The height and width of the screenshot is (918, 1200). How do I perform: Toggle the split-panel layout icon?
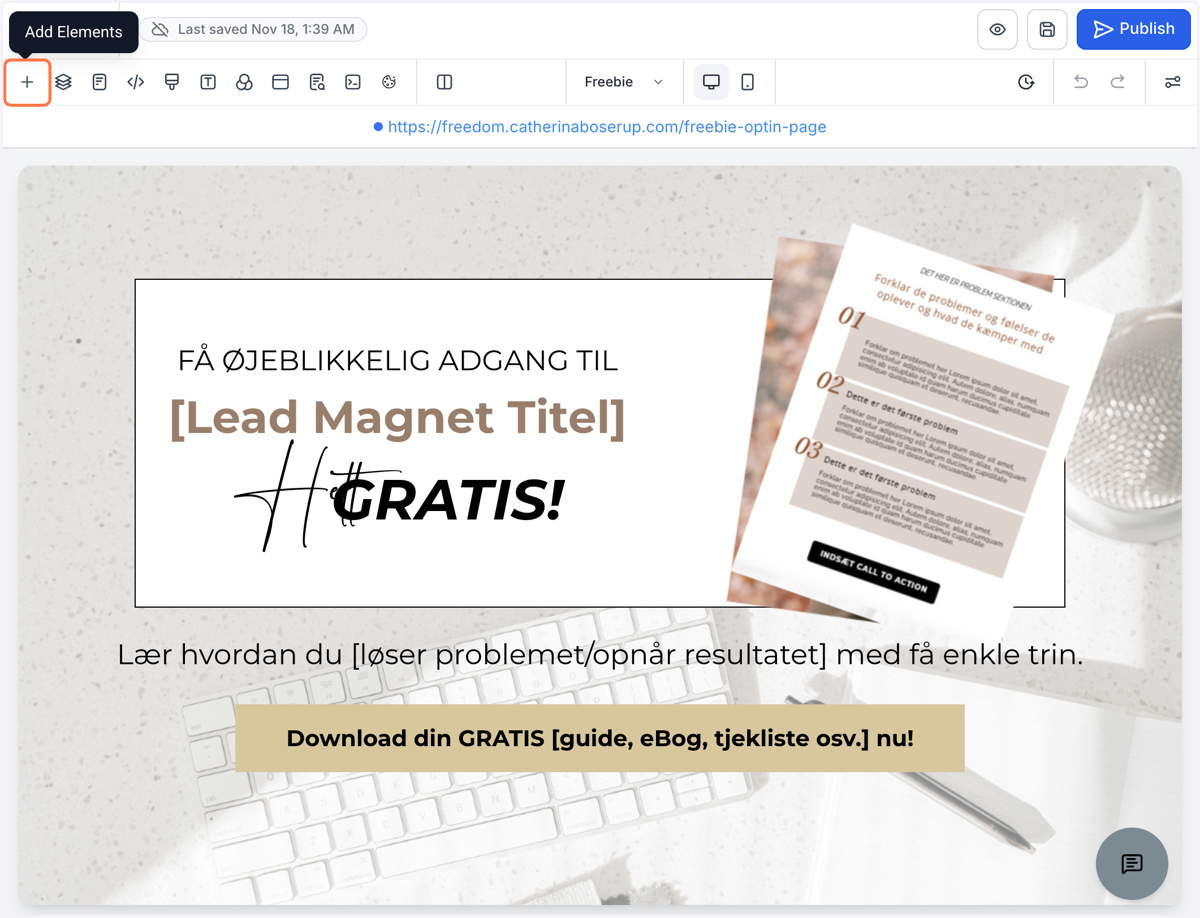[x=445, y=82]
